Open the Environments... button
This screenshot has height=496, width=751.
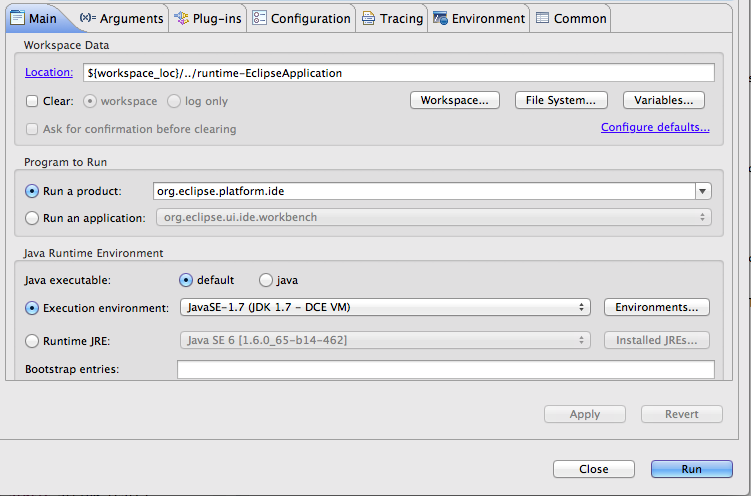coord(657,308)
